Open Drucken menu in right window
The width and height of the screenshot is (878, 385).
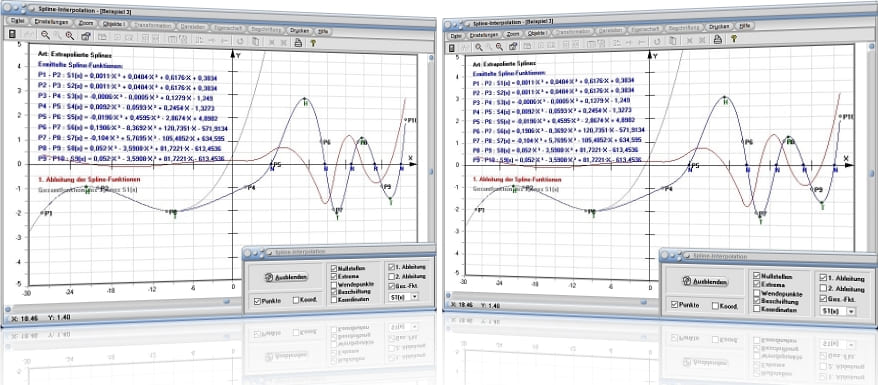pyautogui.click(x=719, y=26)
